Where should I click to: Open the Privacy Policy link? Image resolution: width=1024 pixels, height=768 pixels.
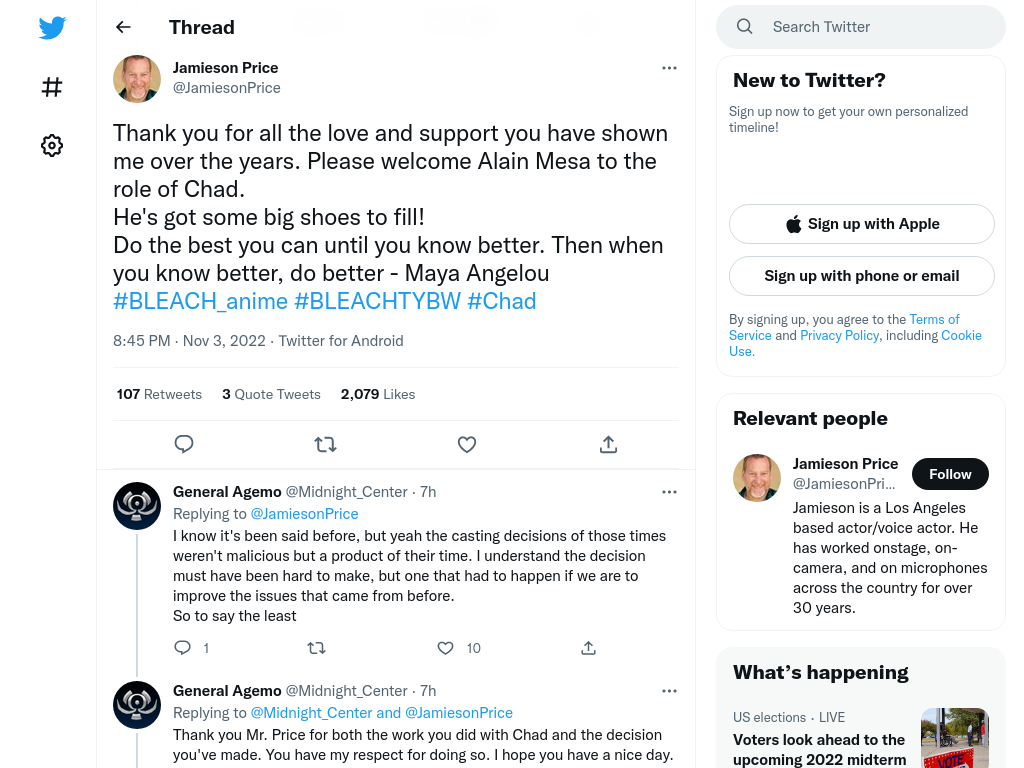(x=840, y=335)
